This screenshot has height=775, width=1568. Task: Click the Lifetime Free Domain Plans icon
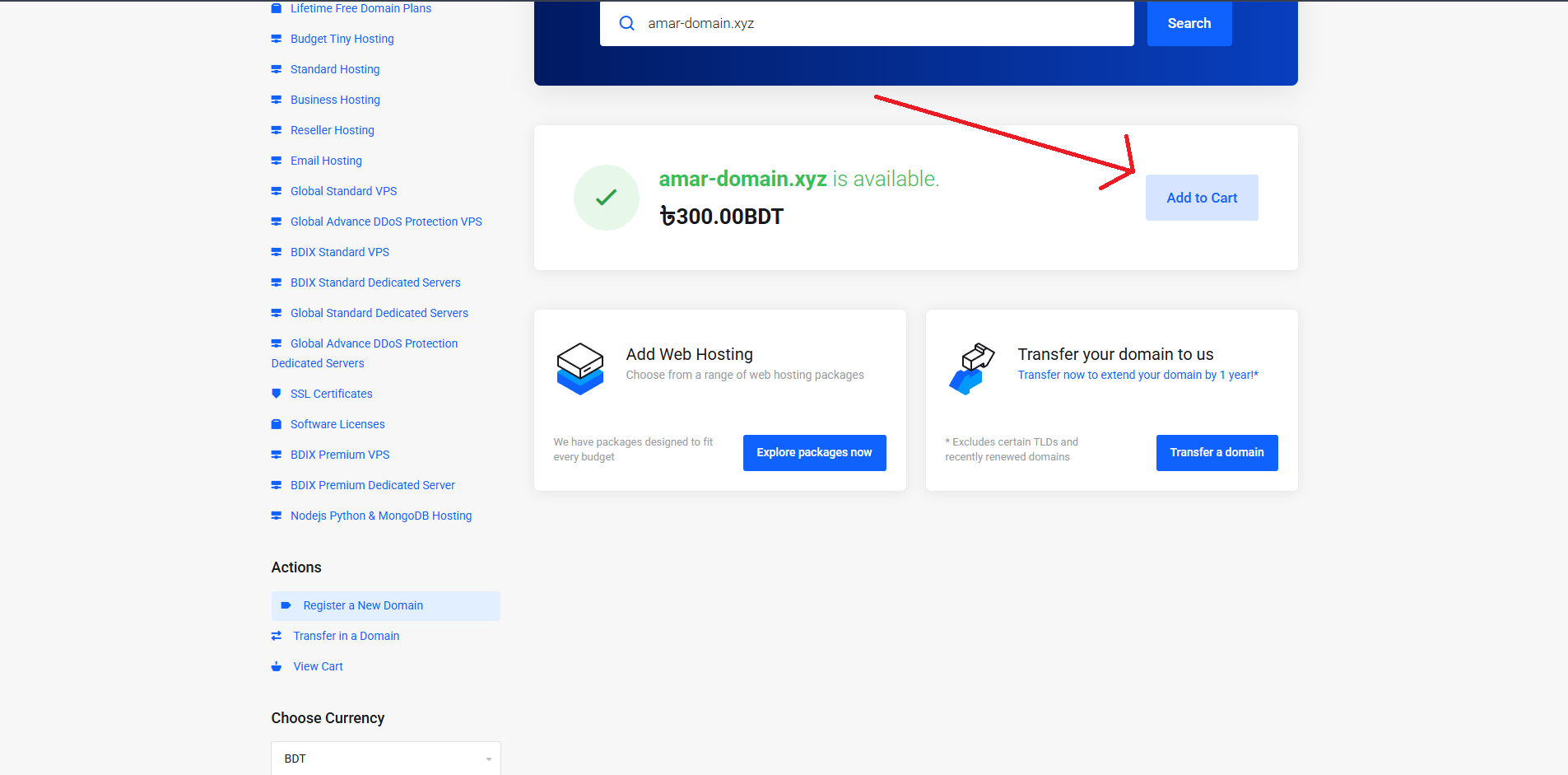pyautogui.click(x=277, y=8)
